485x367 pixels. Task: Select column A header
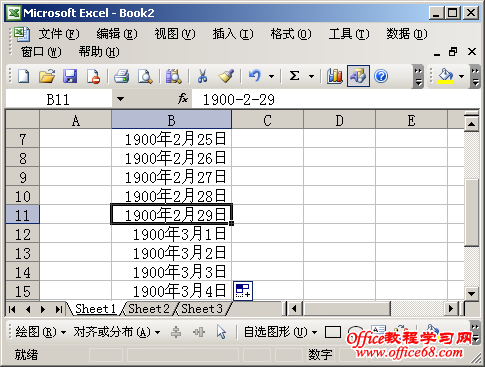(x=75, y=120)
